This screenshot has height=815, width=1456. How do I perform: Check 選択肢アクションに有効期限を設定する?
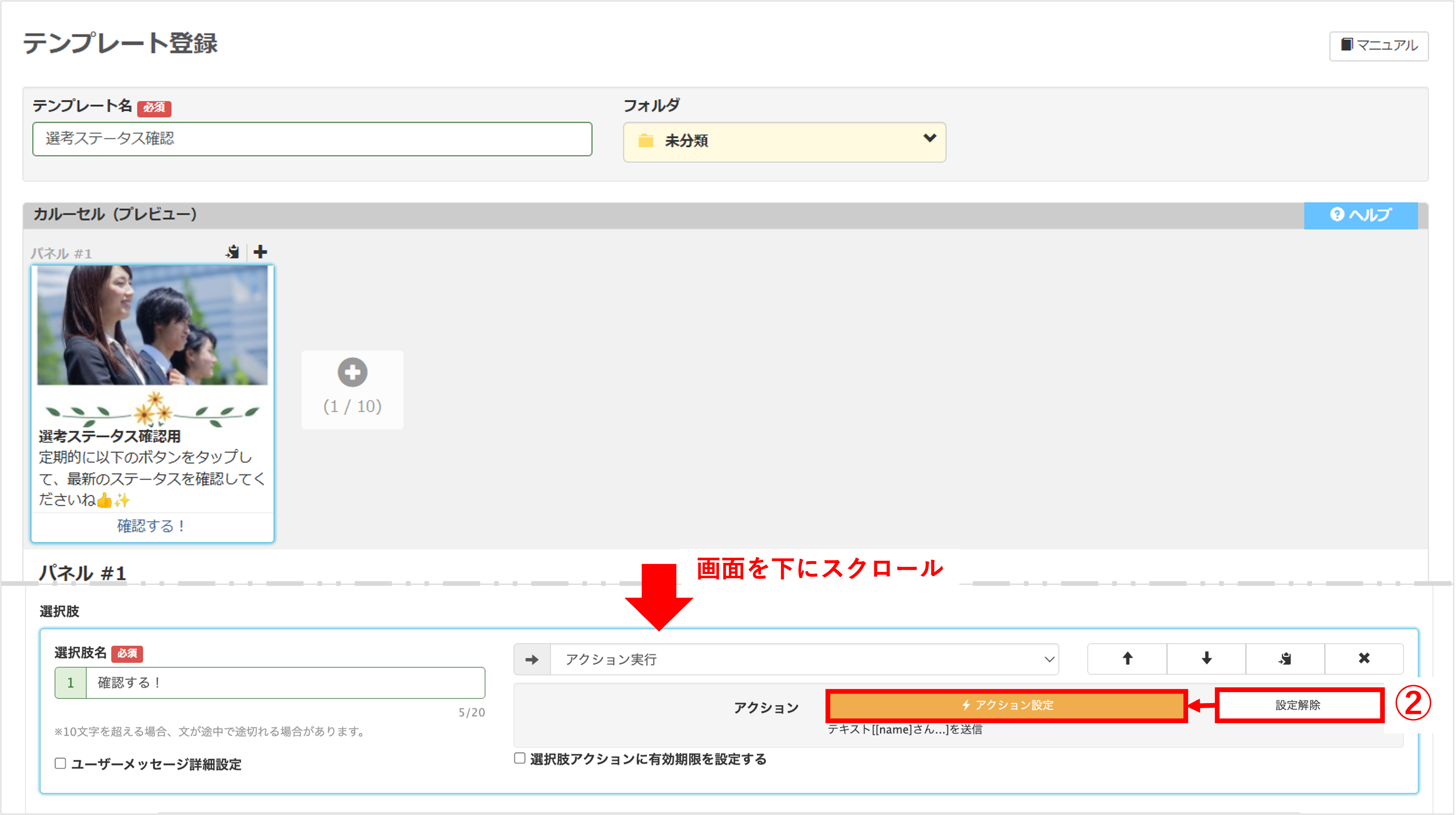click(x=519, y=759)
